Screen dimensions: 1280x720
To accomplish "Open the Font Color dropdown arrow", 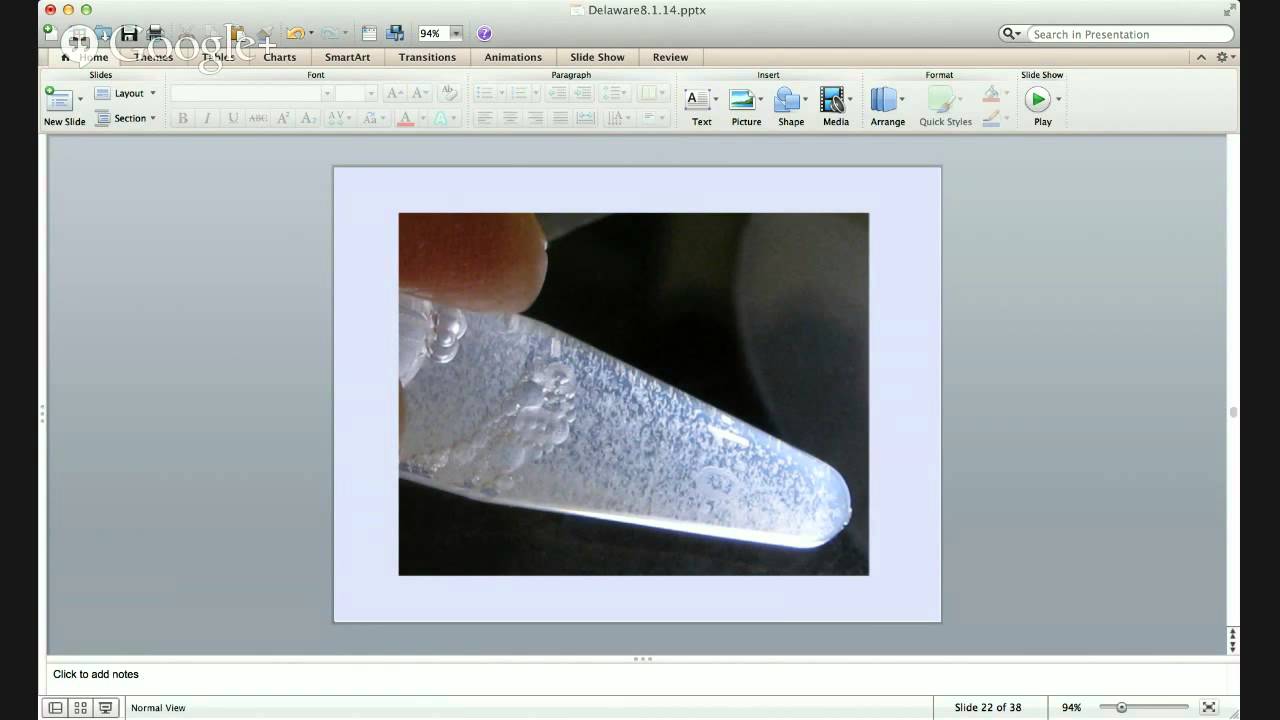I will point(422,118).
